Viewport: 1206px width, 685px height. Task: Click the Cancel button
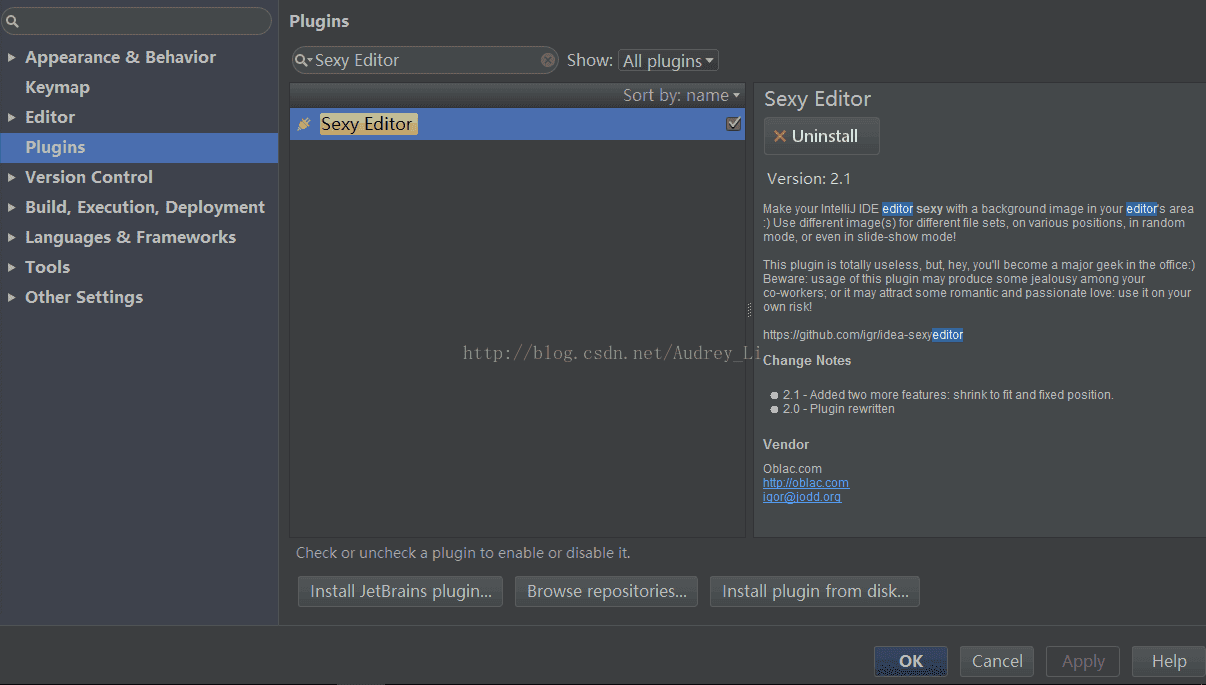[x=997, y=661]
